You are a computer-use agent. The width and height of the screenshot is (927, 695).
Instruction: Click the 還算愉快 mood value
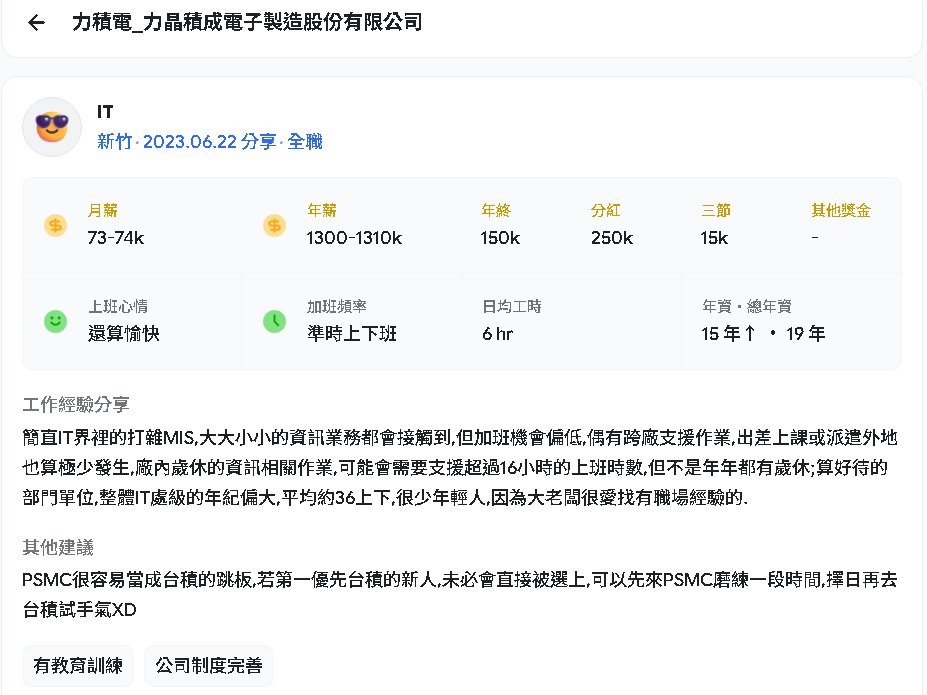124,334
